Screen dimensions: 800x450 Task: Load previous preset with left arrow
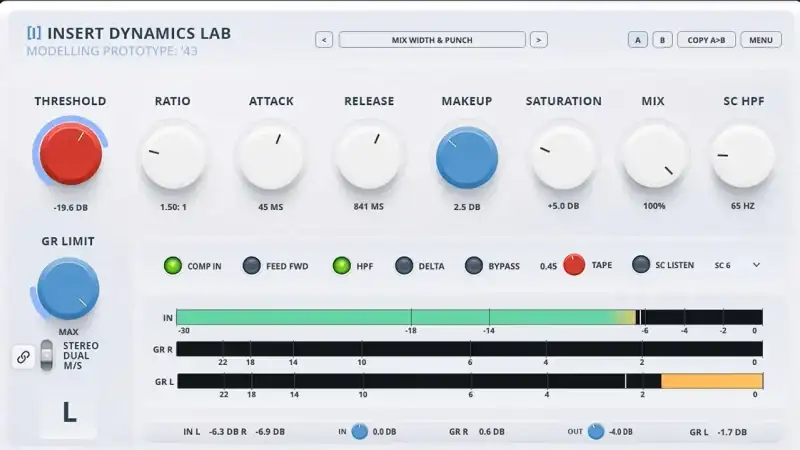(324, 40)
